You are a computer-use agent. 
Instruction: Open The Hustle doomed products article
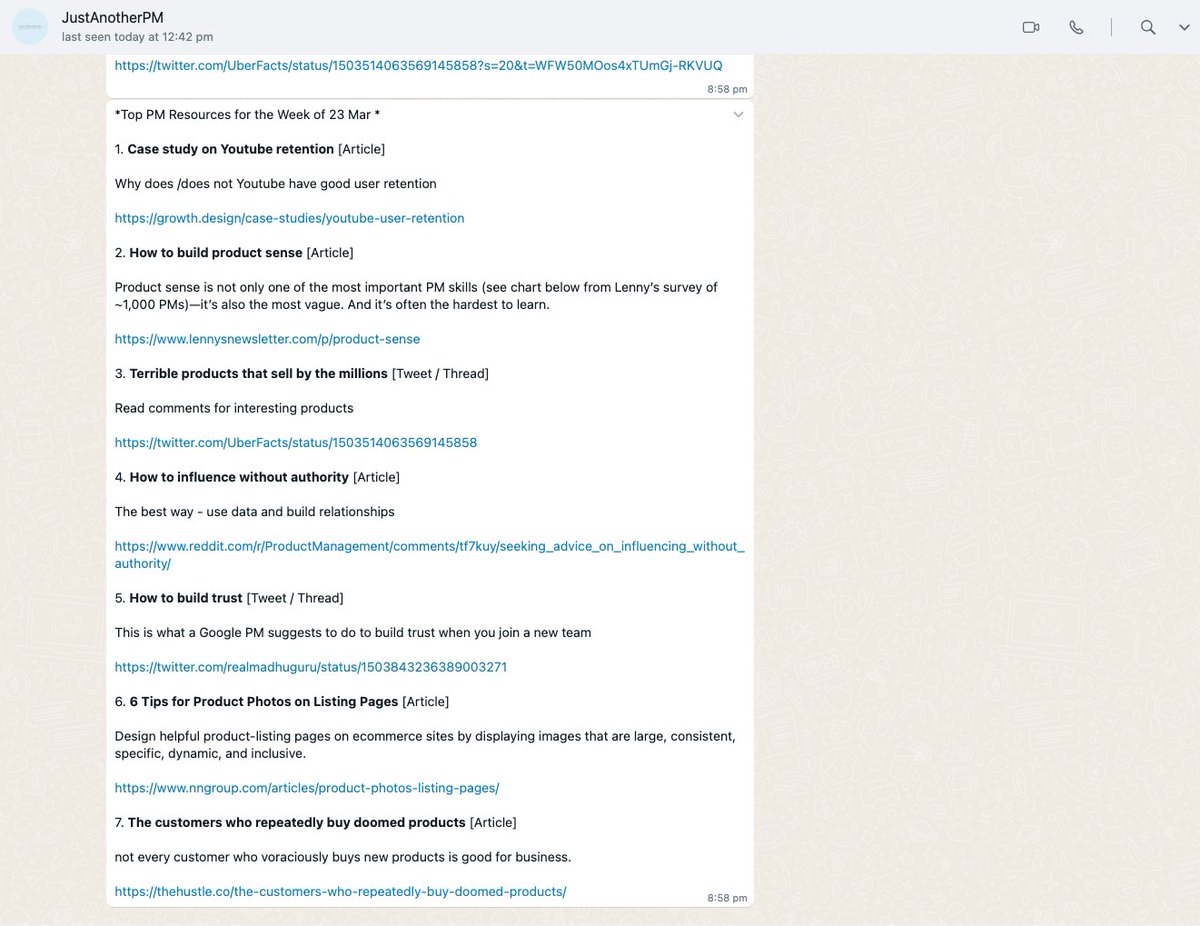340,891
